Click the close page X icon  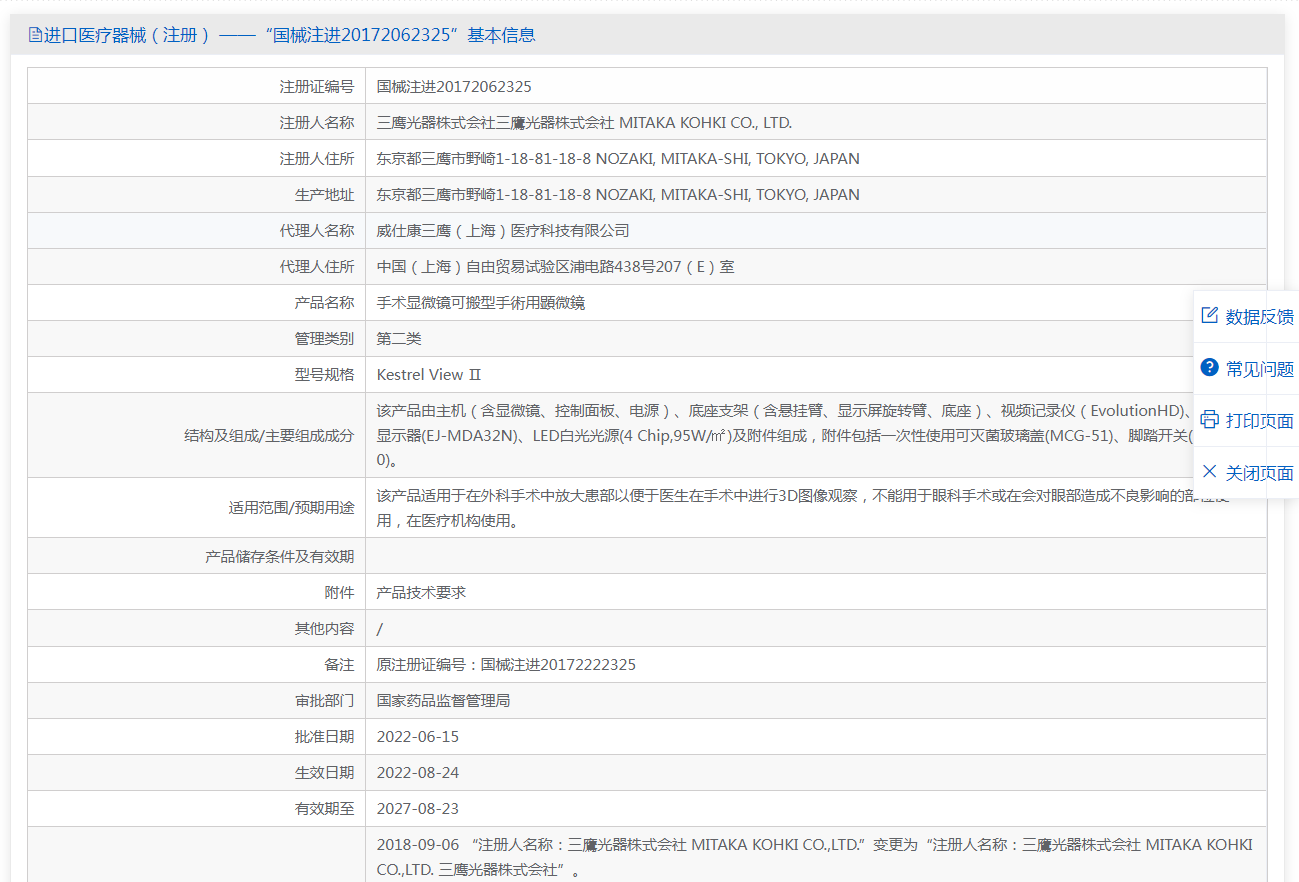point(1209,472)
